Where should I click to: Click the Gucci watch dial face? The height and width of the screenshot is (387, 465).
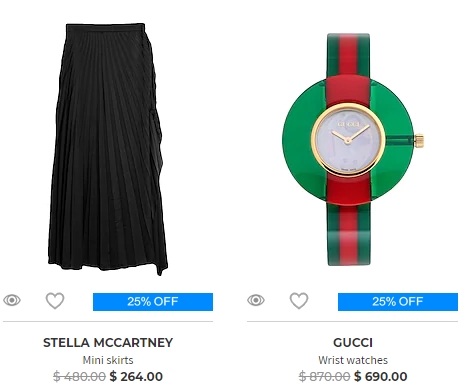pyautogui.click(x=348, y=140)
